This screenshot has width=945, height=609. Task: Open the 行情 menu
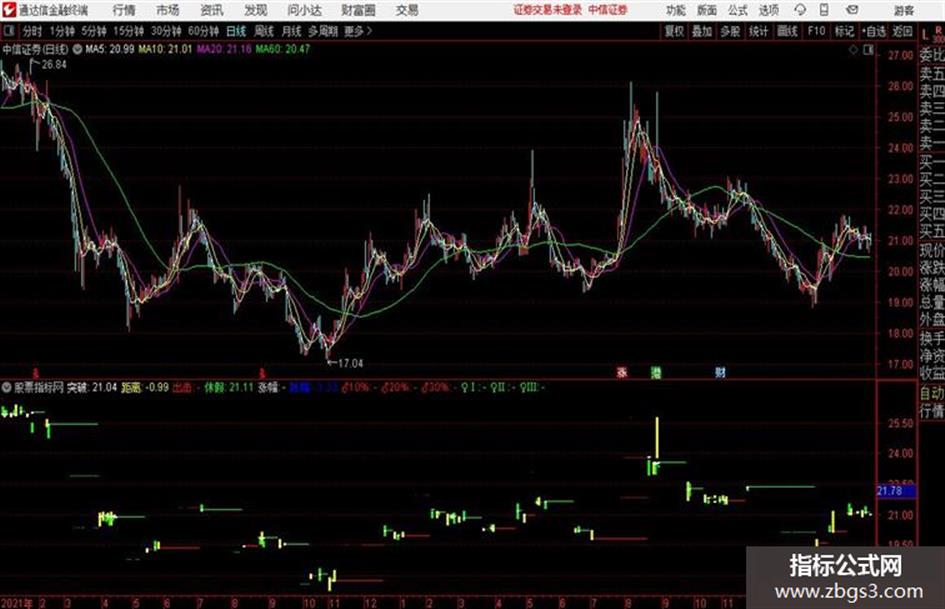(x=124, y=10)
